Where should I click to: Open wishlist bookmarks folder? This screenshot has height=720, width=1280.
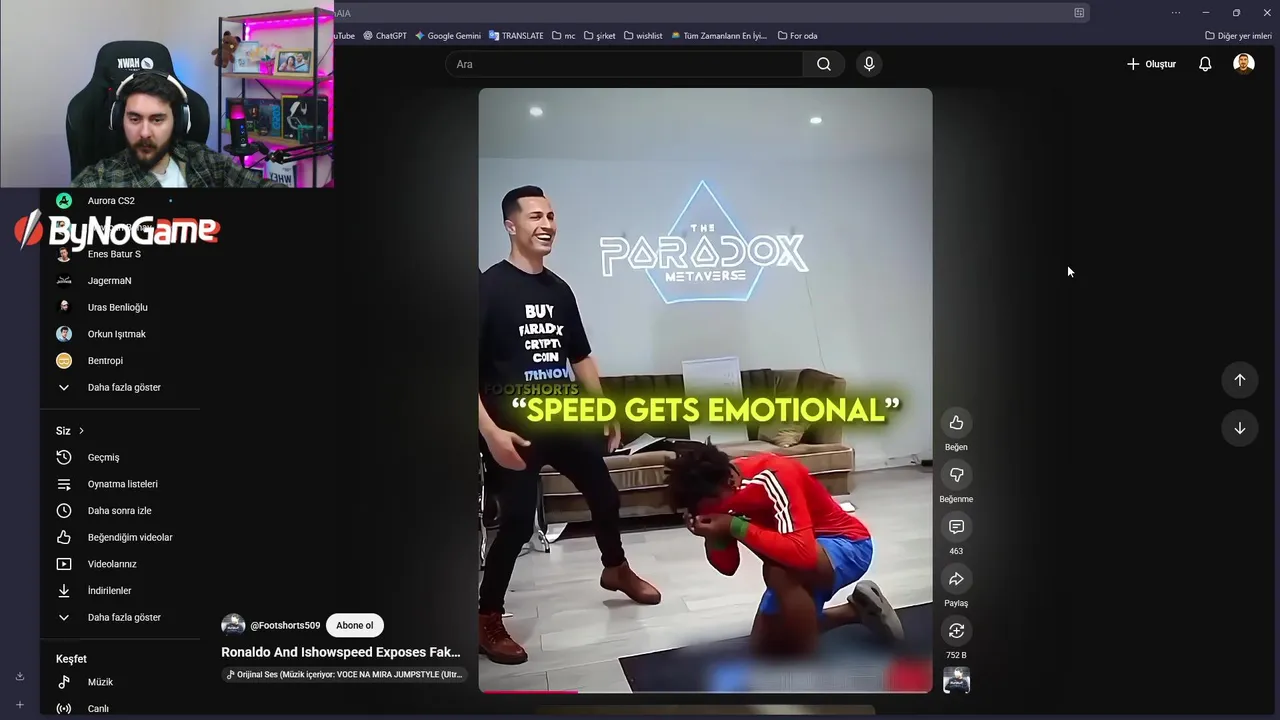(x=642, y=36)
